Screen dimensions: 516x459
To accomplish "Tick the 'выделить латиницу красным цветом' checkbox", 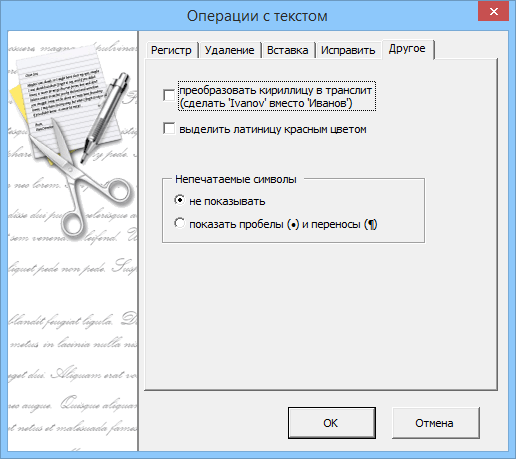I will 169,129.
